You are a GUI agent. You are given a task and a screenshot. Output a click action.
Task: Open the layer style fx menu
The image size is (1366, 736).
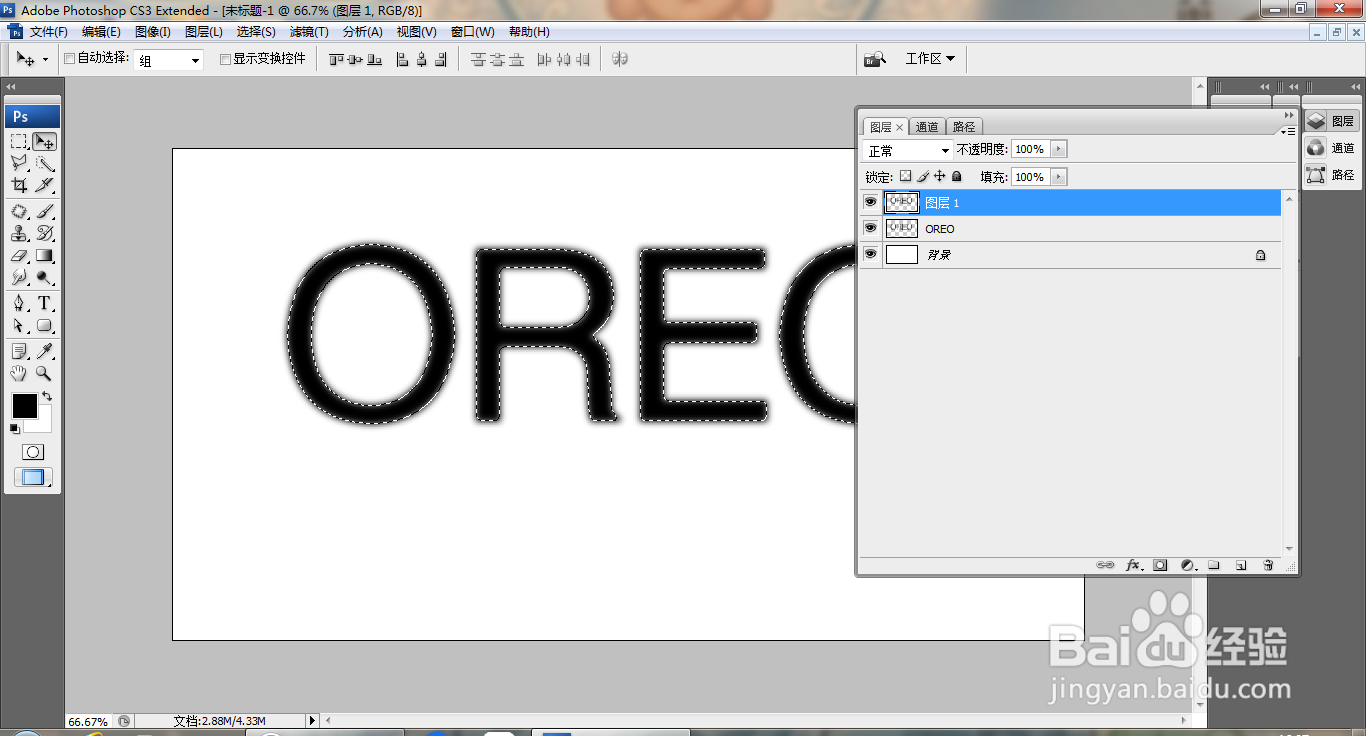(1133, 565)
